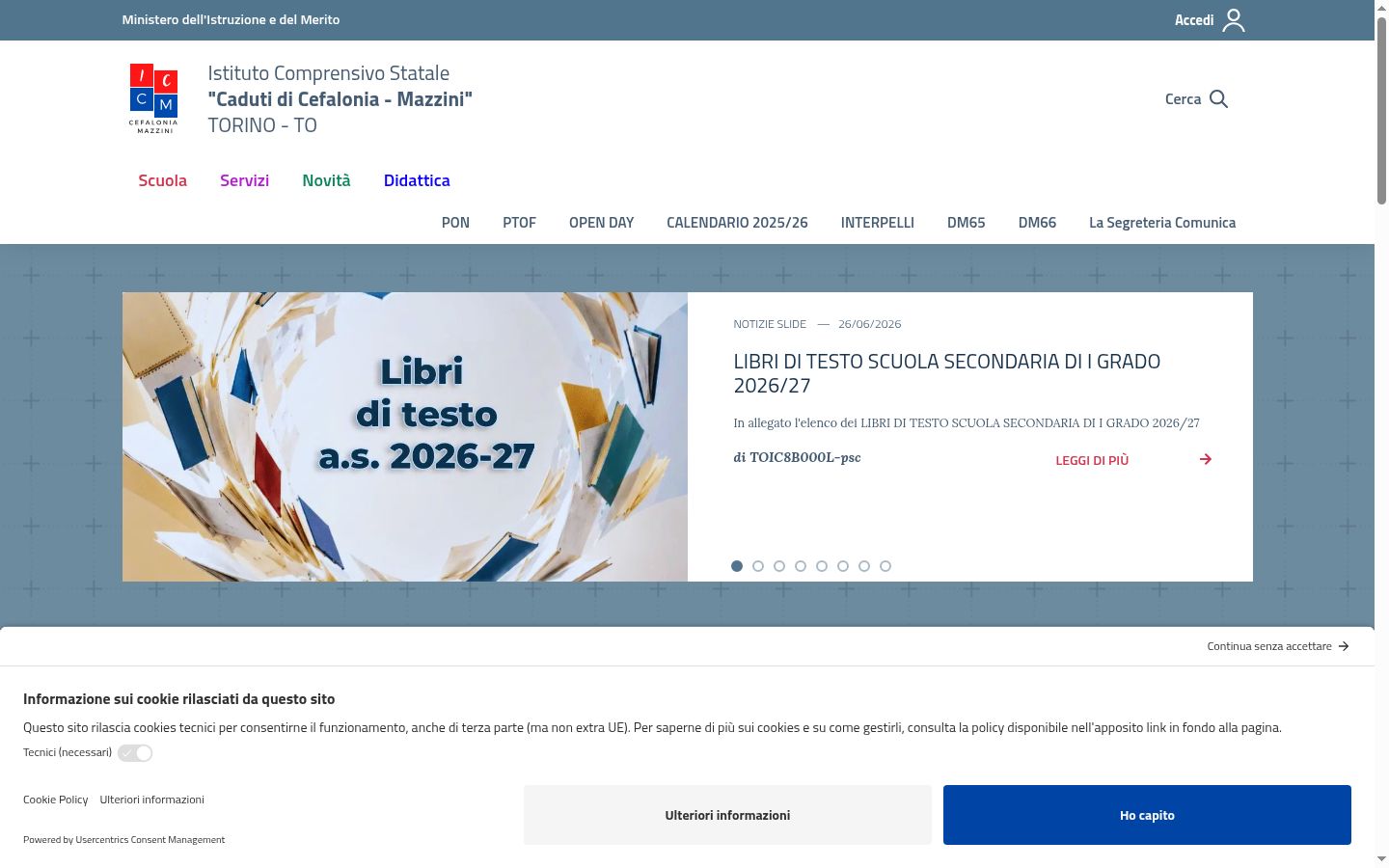Click the ICCM school logo
1389x868 pixels.
153,98
